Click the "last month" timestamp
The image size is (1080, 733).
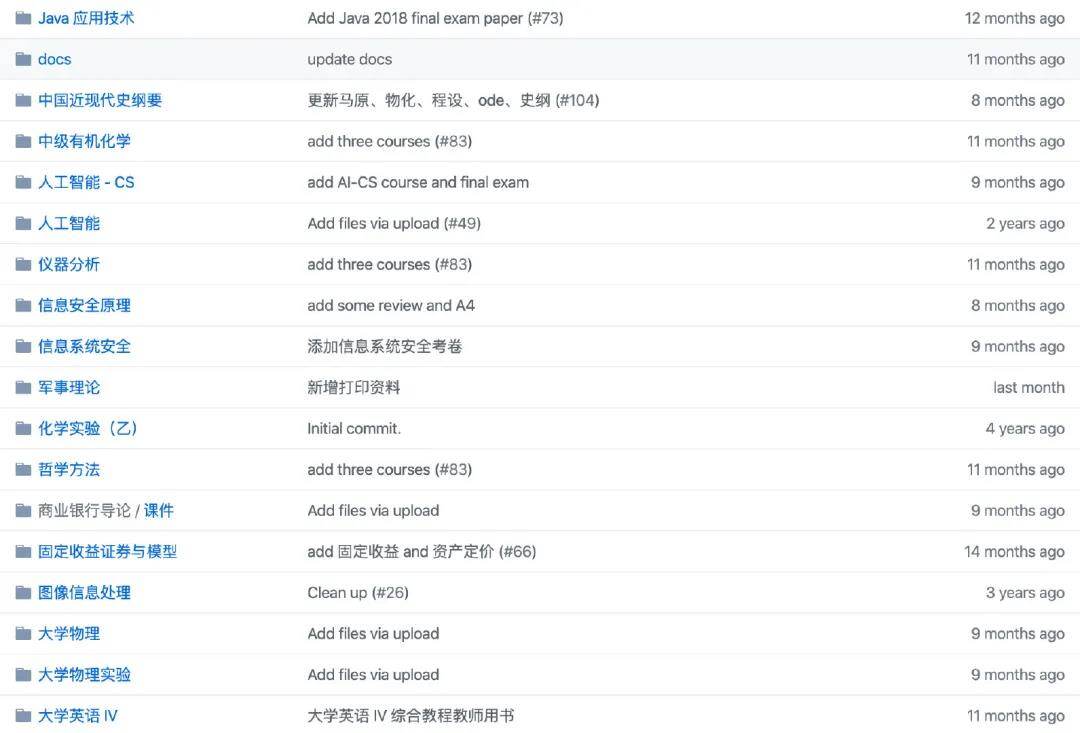coord(1028,387)
